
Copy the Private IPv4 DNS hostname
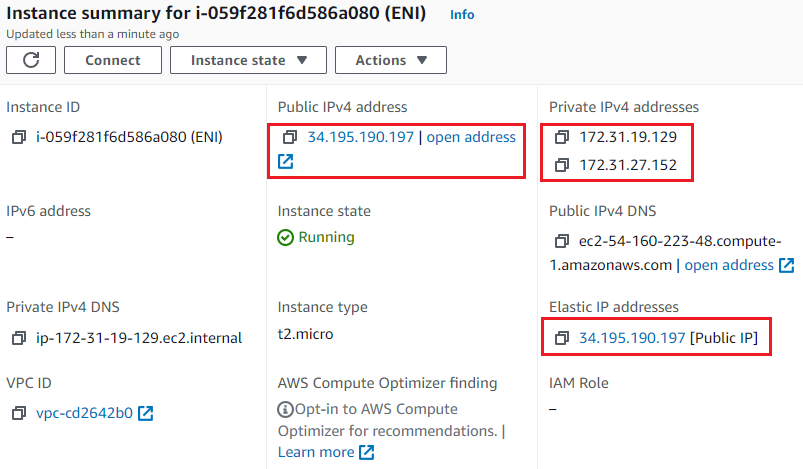(19, 338)
